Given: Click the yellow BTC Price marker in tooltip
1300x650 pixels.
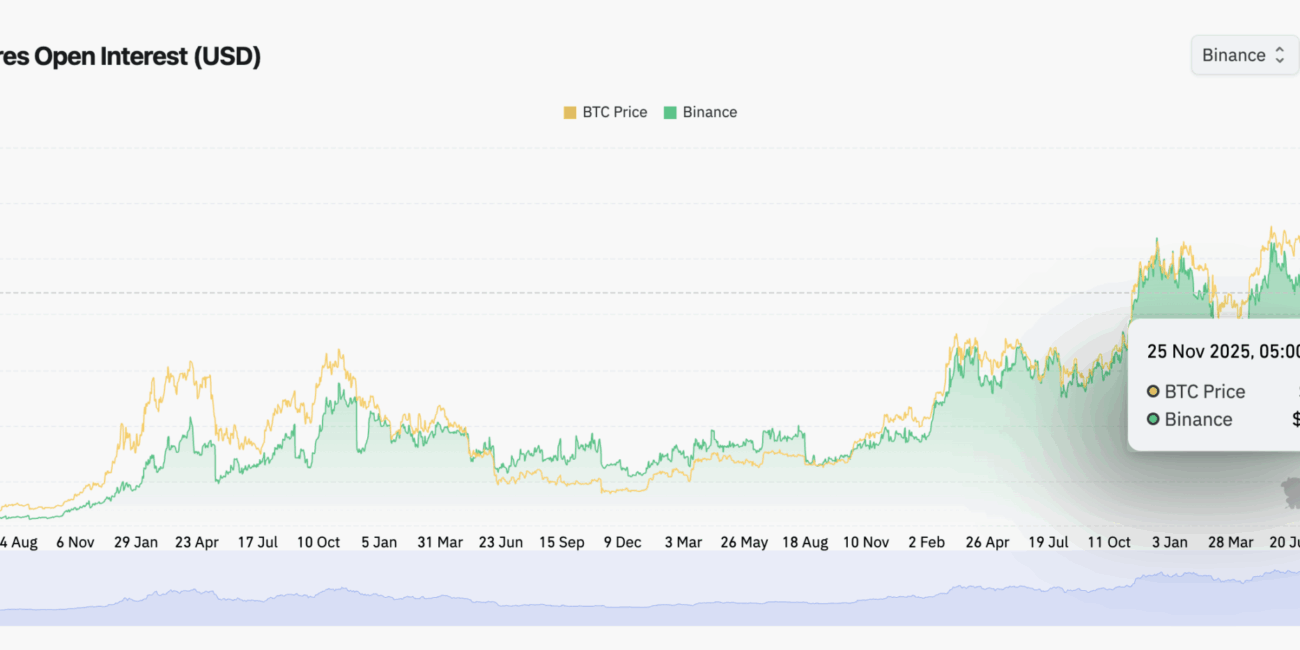Looking at the screenshot, I should click(1153, 391).
